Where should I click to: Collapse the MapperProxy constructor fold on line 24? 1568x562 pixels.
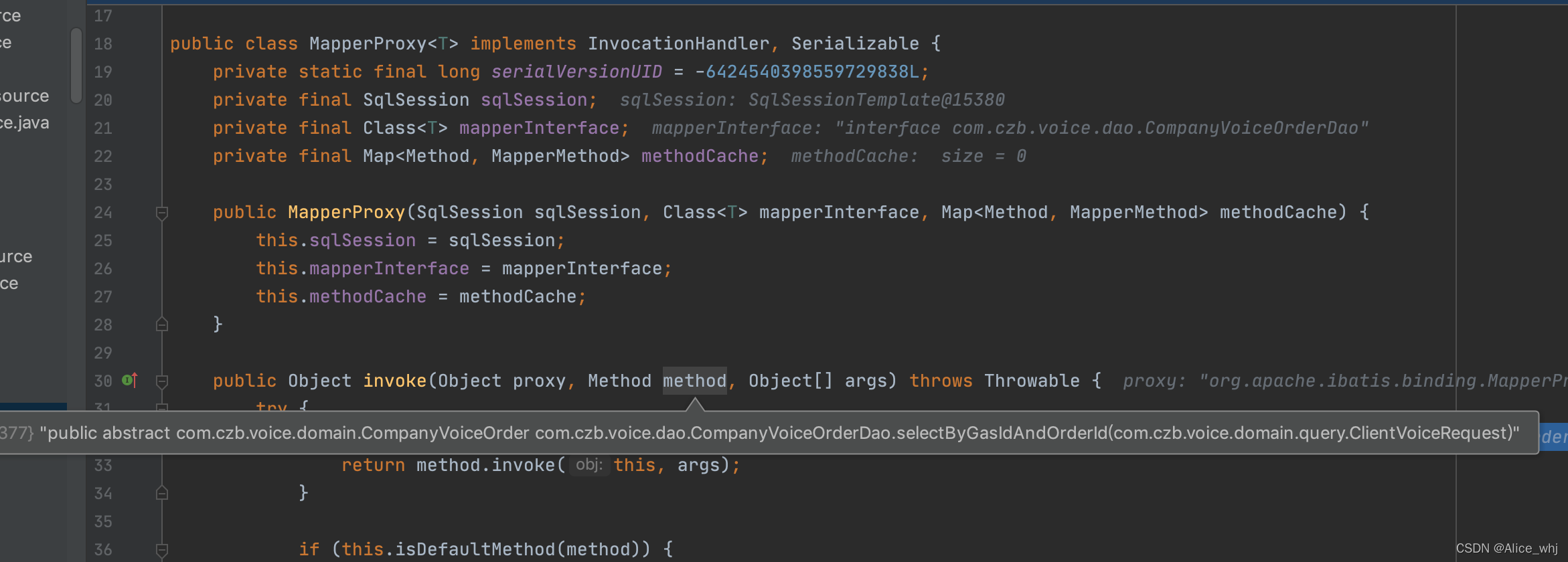[161, 213]
